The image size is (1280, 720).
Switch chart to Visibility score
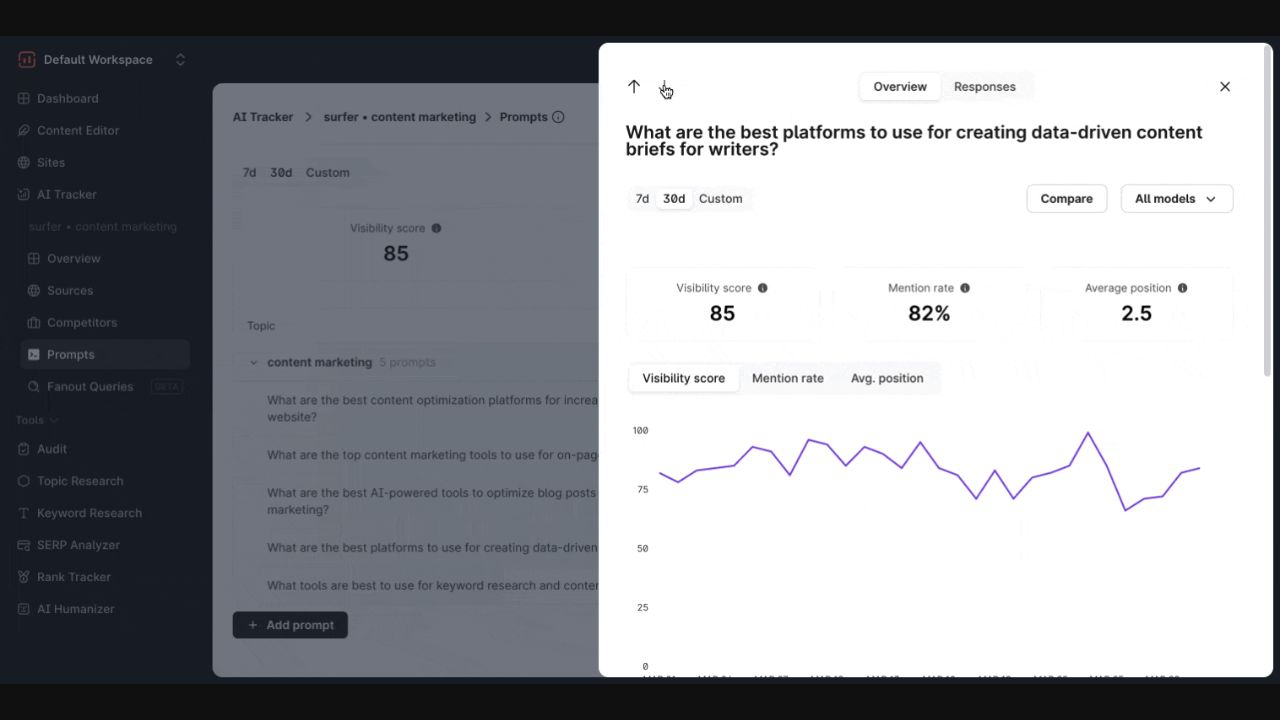(684, 378)
